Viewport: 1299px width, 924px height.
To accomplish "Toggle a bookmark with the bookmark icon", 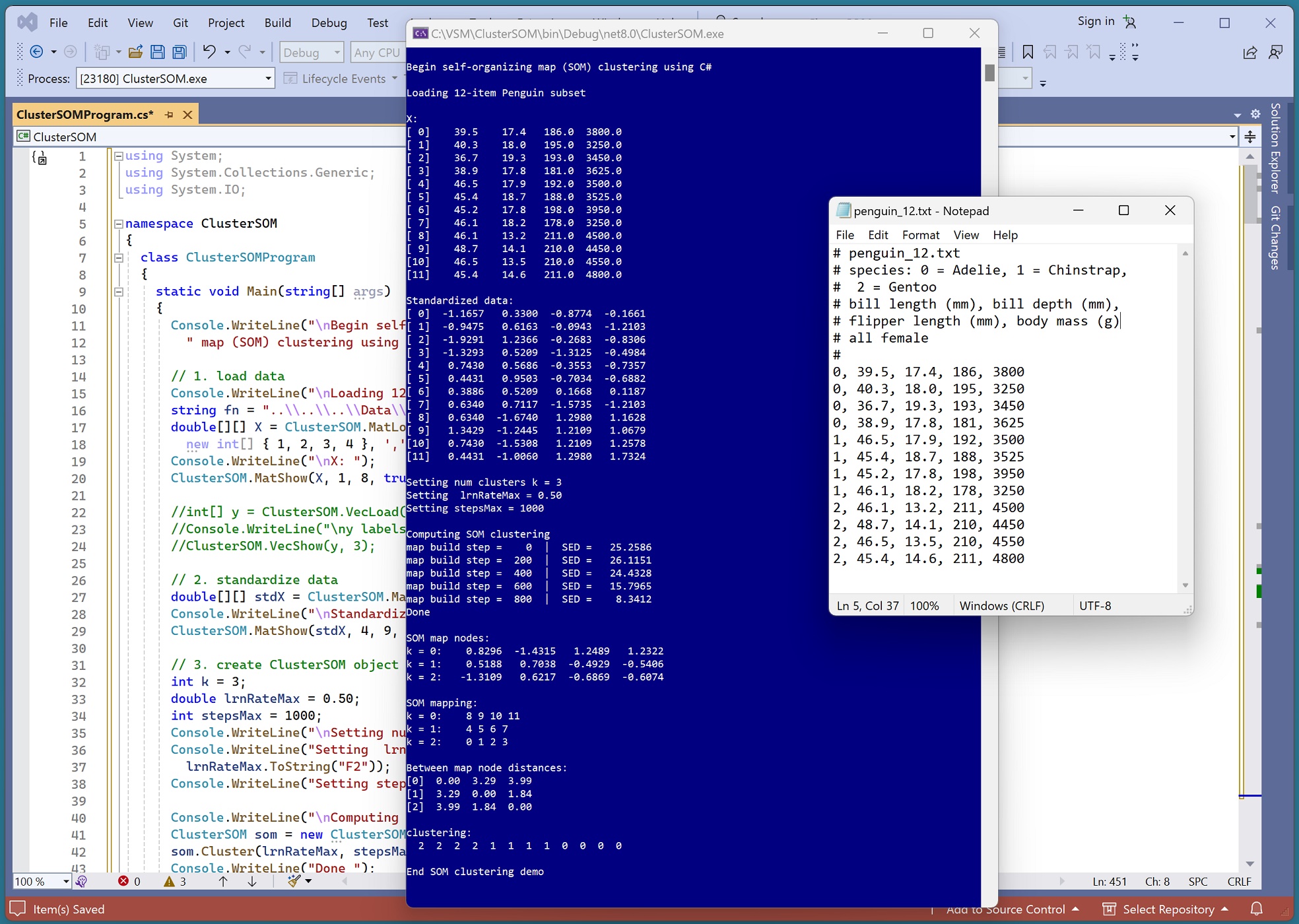I will click(1028, 52).
